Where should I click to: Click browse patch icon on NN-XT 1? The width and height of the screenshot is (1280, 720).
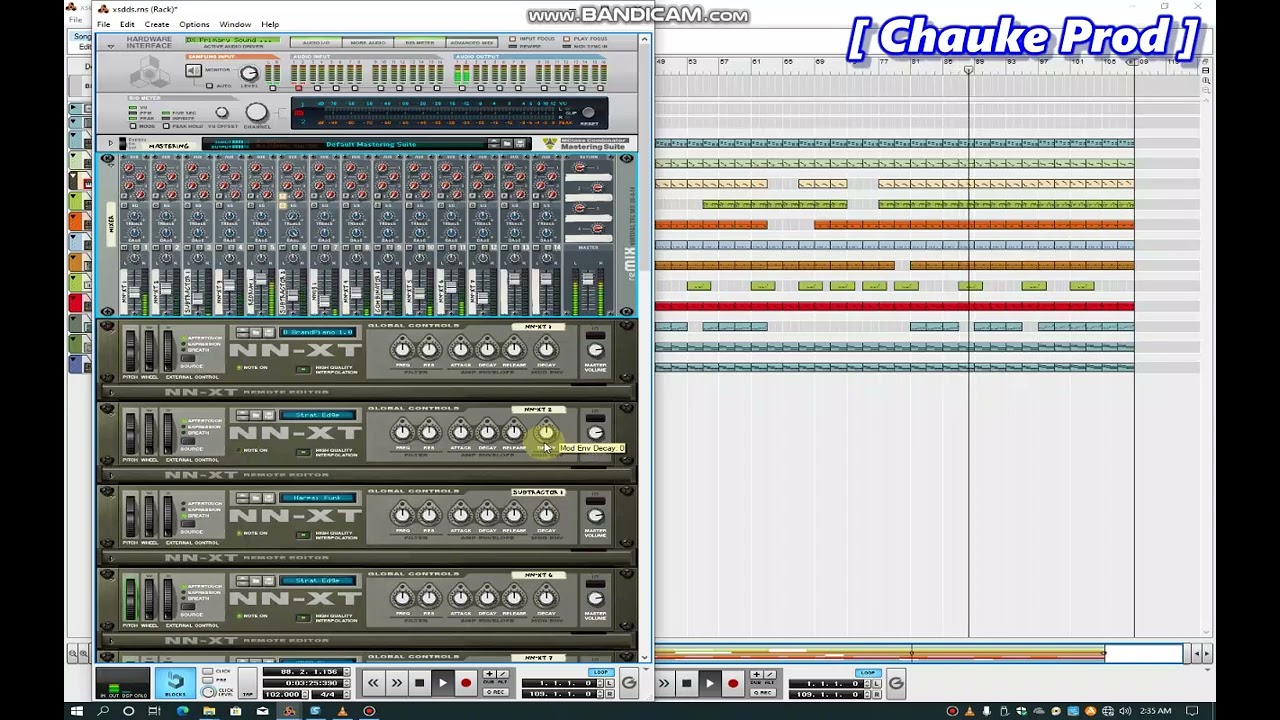tap(255, 332)
